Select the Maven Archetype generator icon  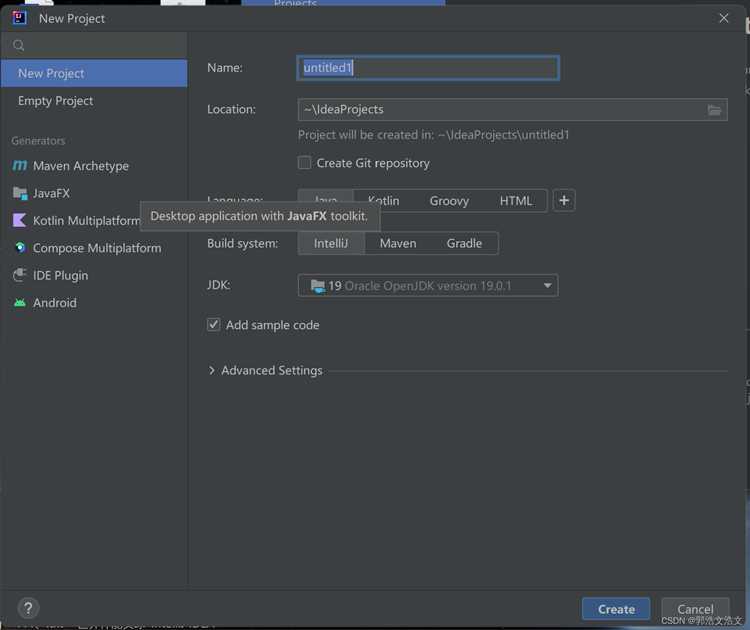[20, 166]
